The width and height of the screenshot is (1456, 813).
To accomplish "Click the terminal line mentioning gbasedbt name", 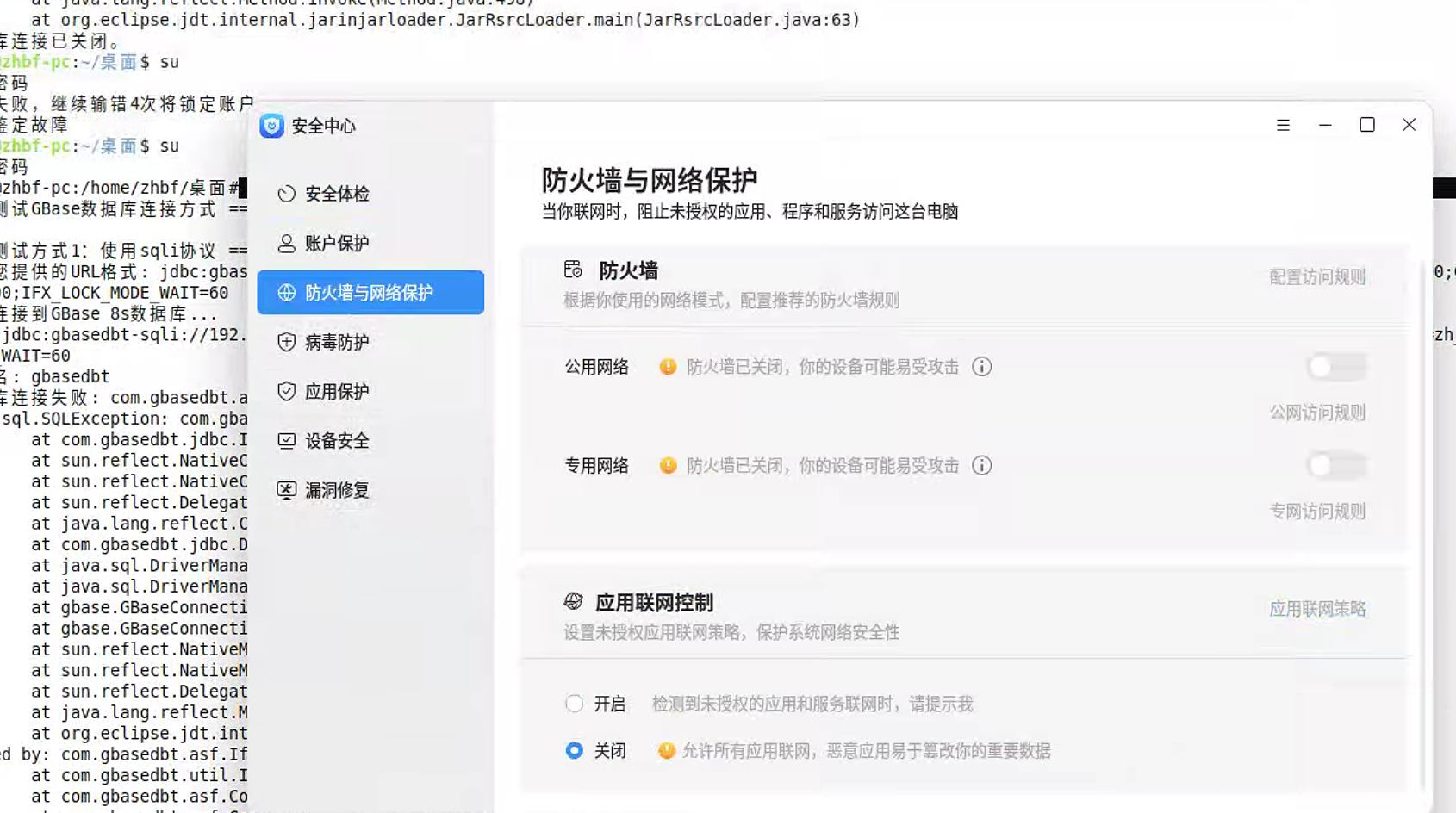I will tap(55, 376).
